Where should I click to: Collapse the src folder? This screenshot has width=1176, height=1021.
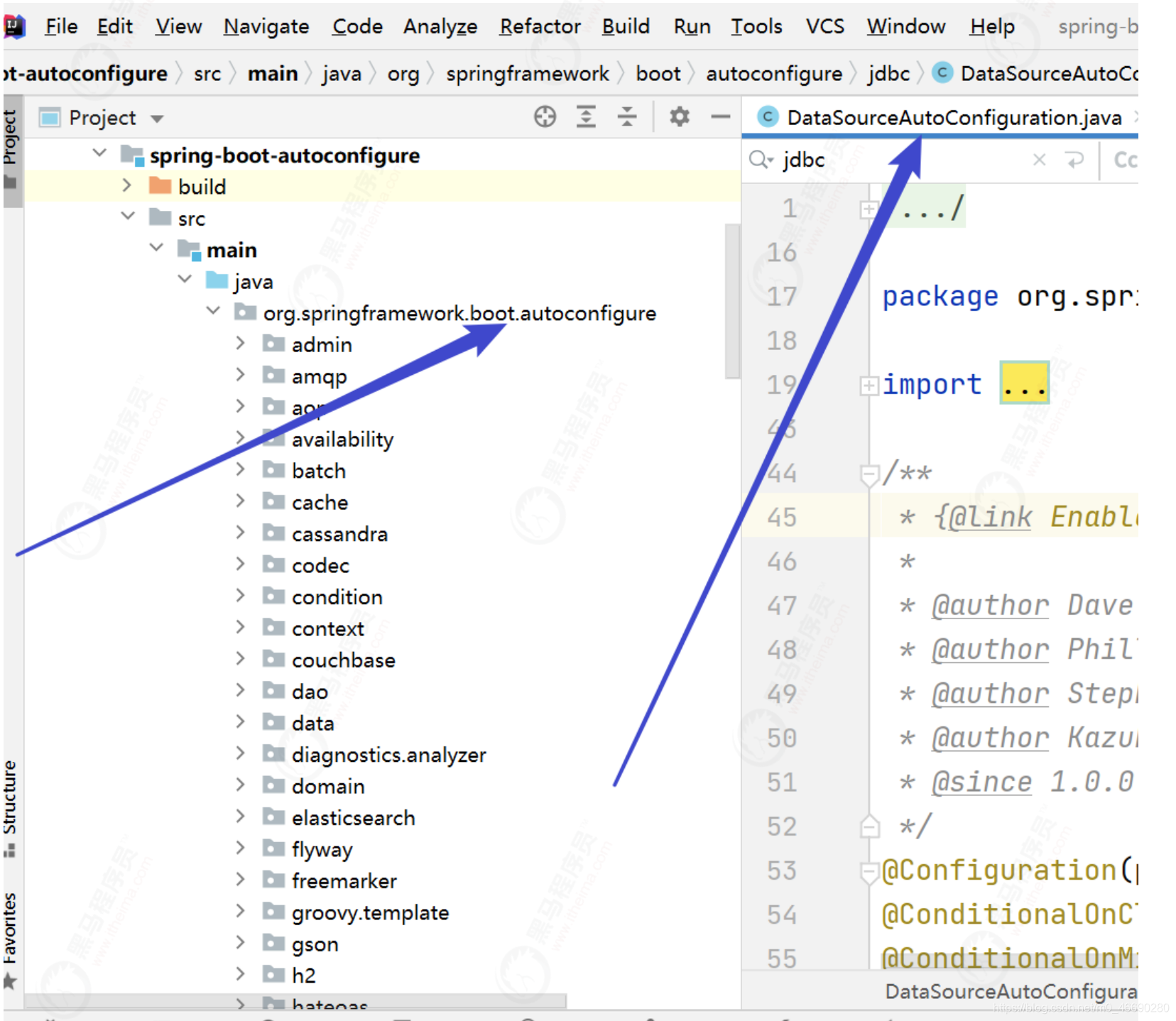point(128,217)
